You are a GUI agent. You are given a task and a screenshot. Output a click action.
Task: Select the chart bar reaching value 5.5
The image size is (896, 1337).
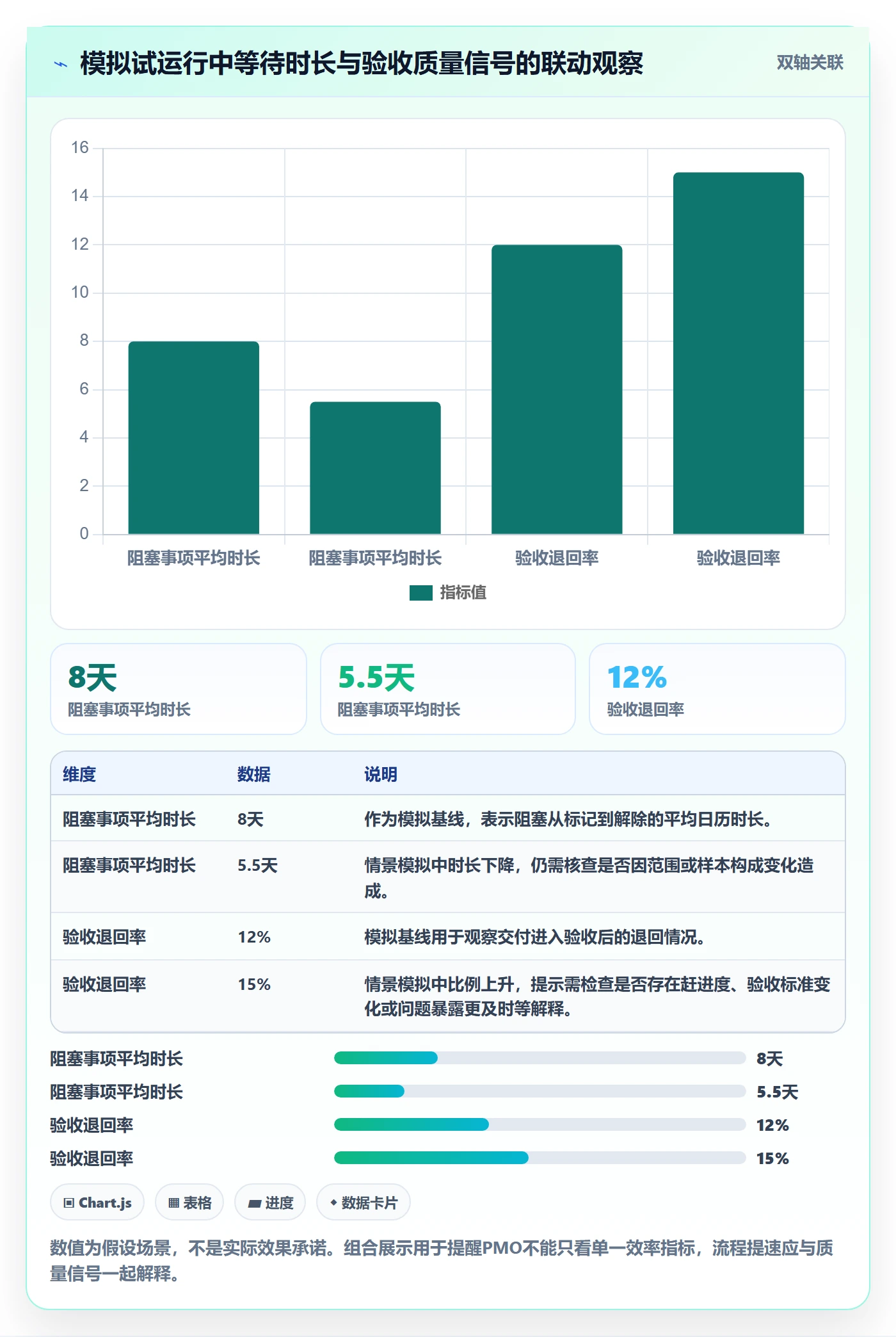tap(376, 468)
